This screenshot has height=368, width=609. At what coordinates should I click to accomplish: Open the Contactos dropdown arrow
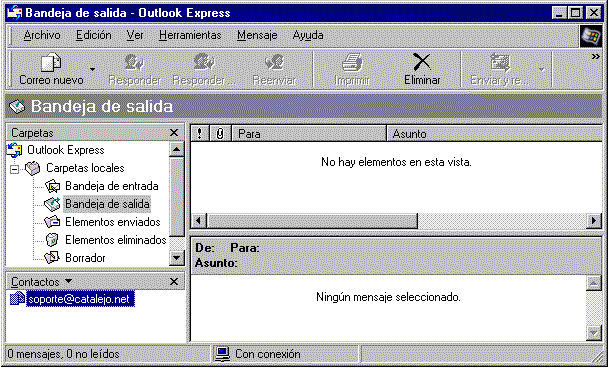[x=68, y=281]
